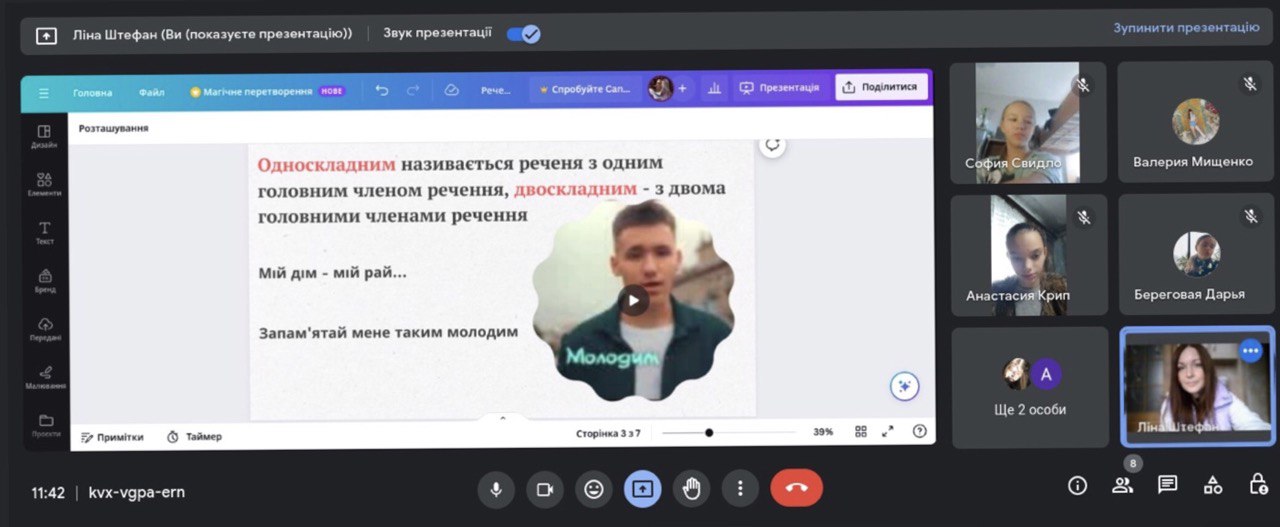Open options on Ліна Штефан tile
This screenshot has height=527, width=1280.
pos(1250,351)
